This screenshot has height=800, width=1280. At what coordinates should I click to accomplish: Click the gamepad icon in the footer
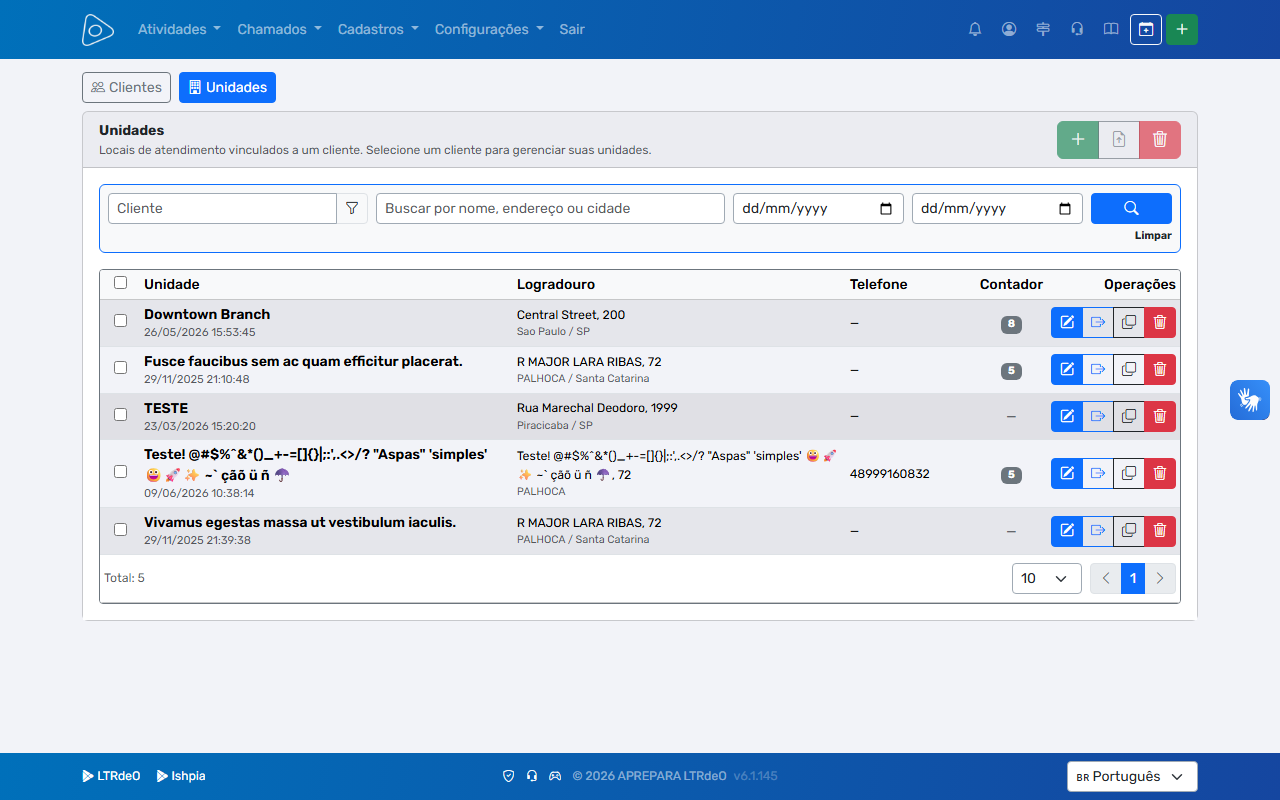point(555,776)
